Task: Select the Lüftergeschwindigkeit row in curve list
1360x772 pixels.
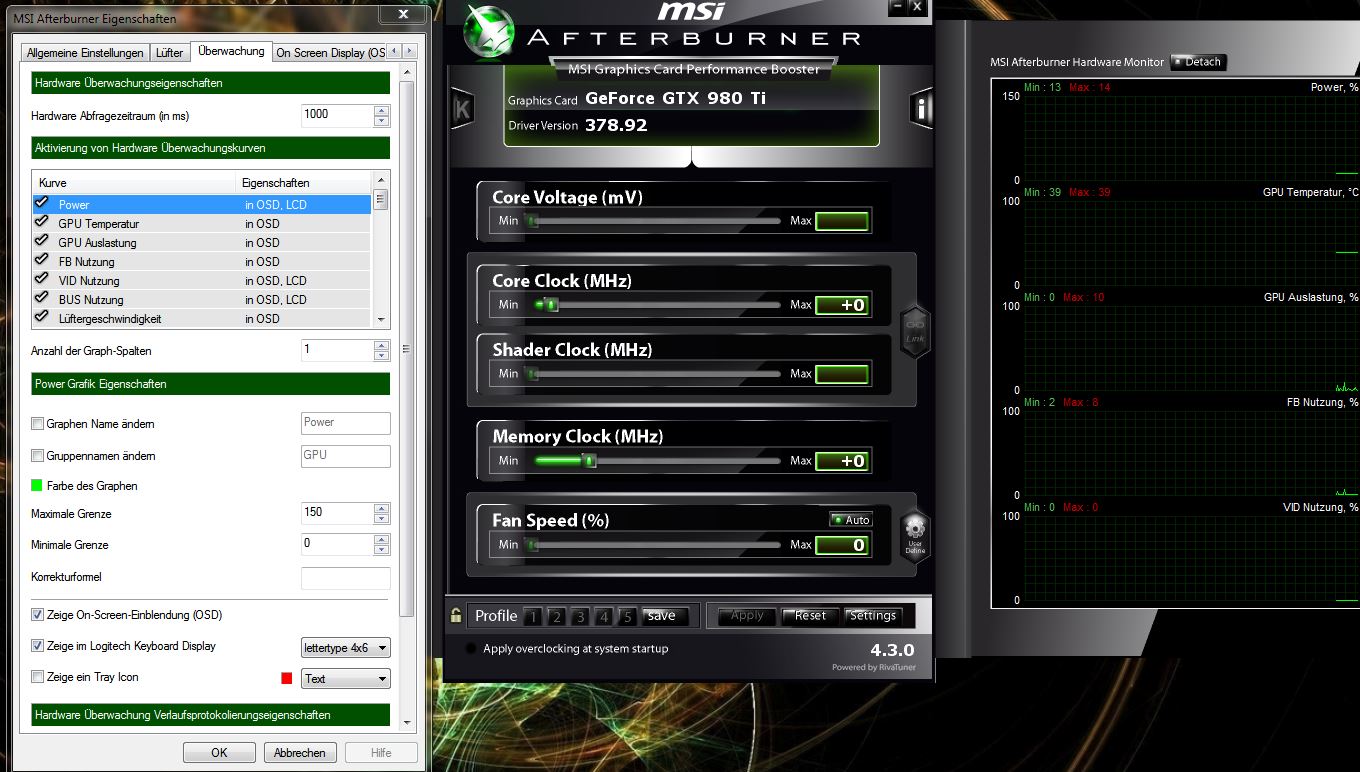Action: point(201,318)
